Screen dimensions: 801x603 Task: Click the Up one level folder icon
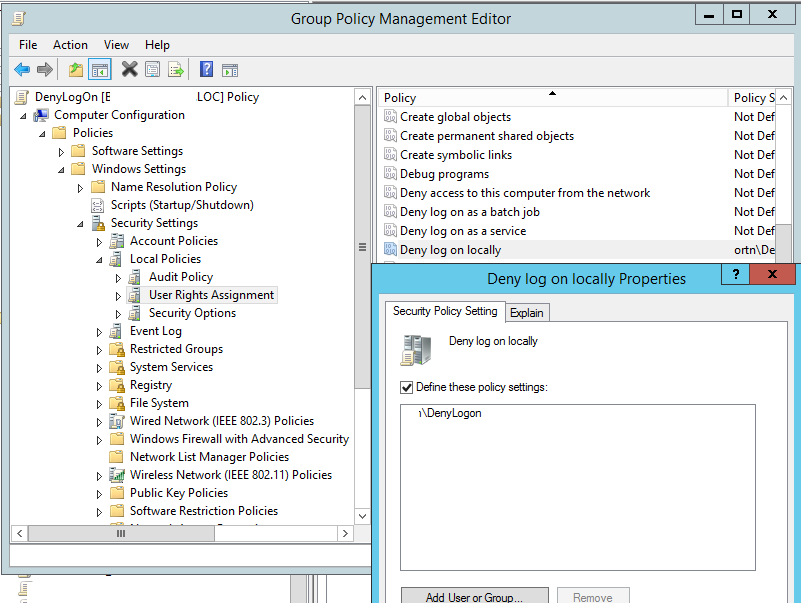(x=76, y=69)
